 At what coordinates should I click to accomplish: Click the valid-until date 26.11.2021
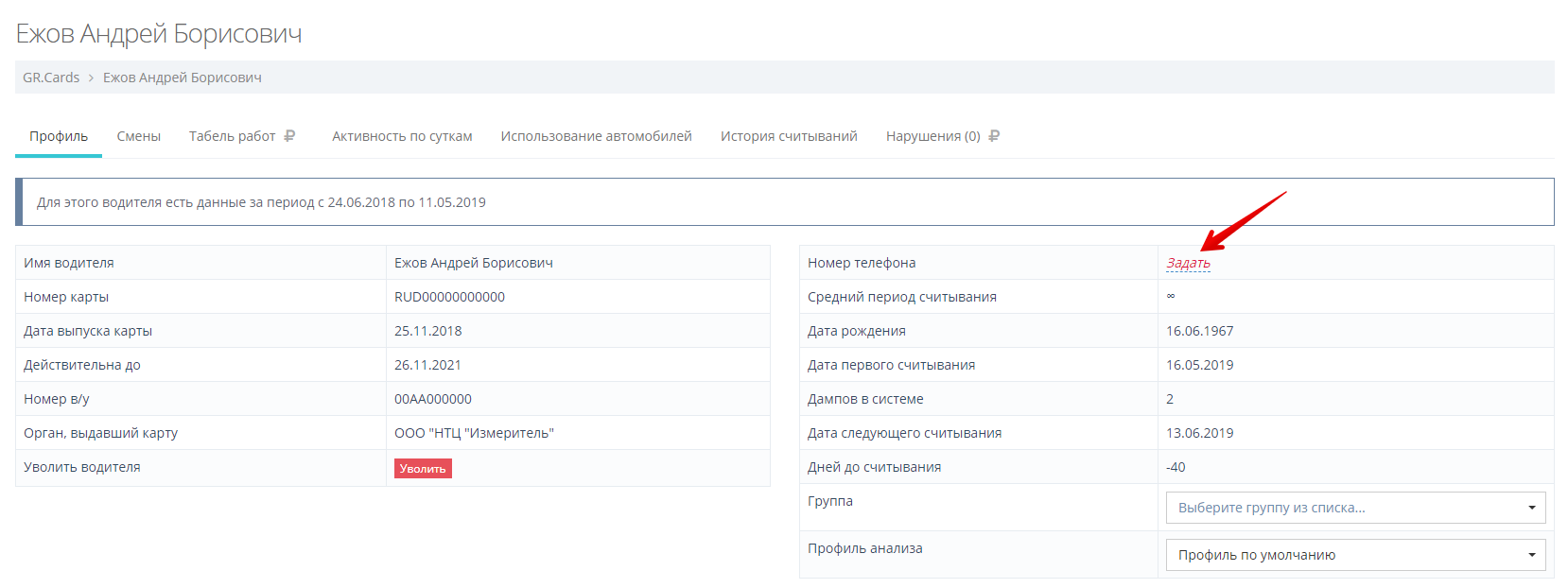pos(428,365)
